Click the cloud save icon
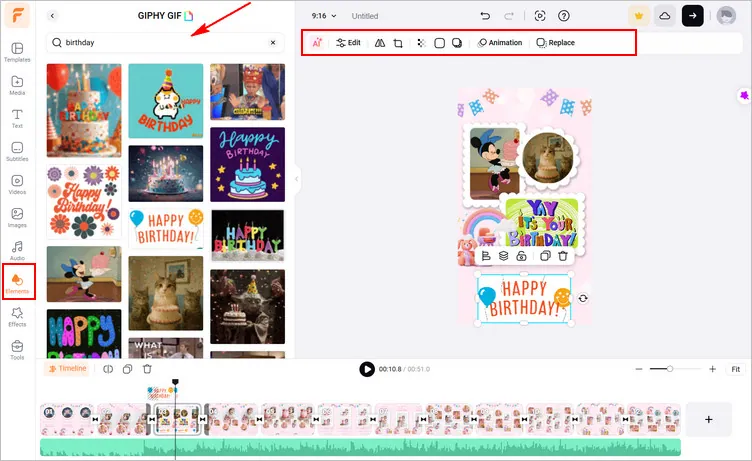Screen dimensions: 752x461 (665, 16)
